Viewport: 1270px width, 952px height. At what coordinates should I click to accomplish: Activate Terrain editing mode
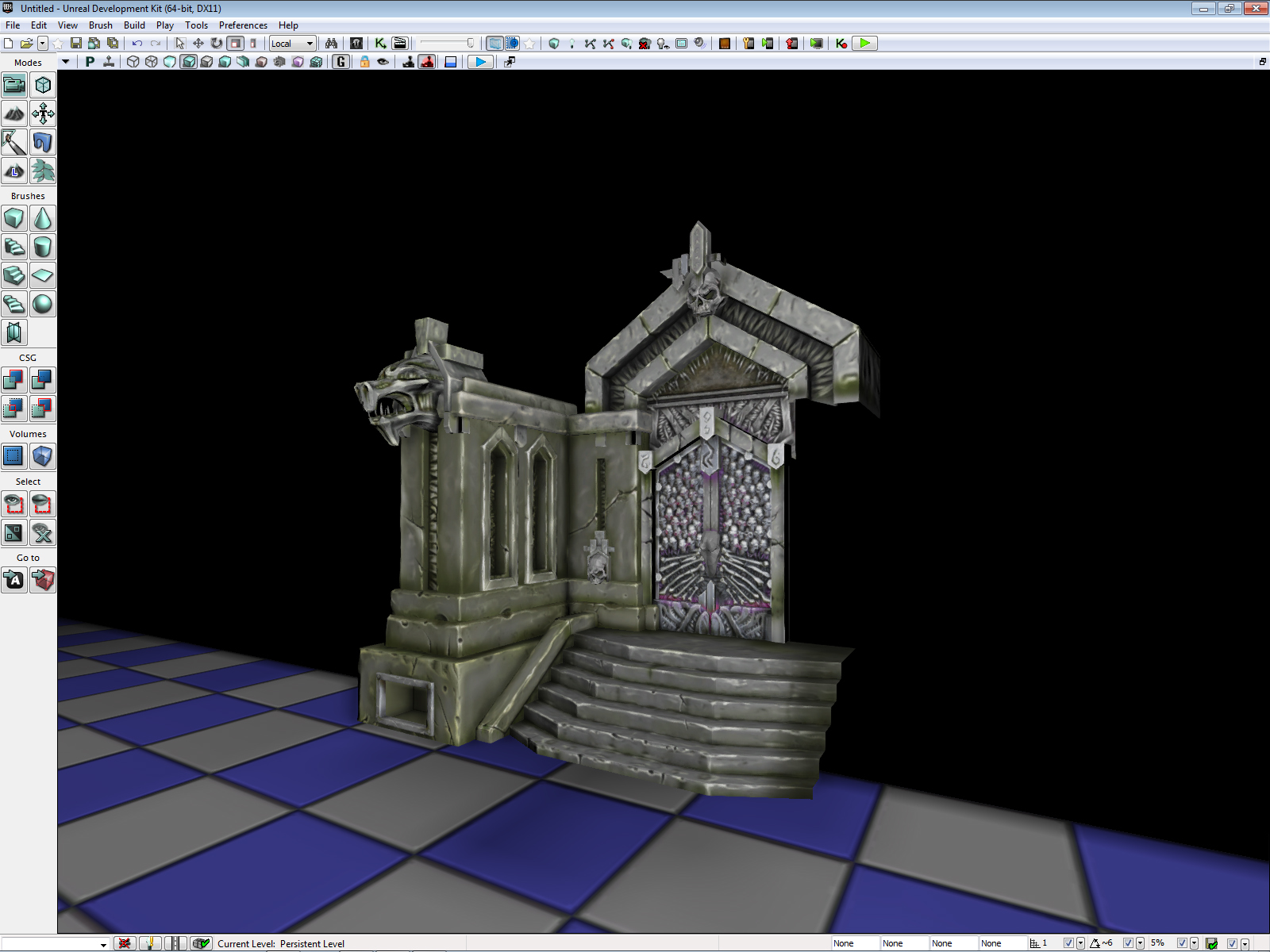pos(14,113)
